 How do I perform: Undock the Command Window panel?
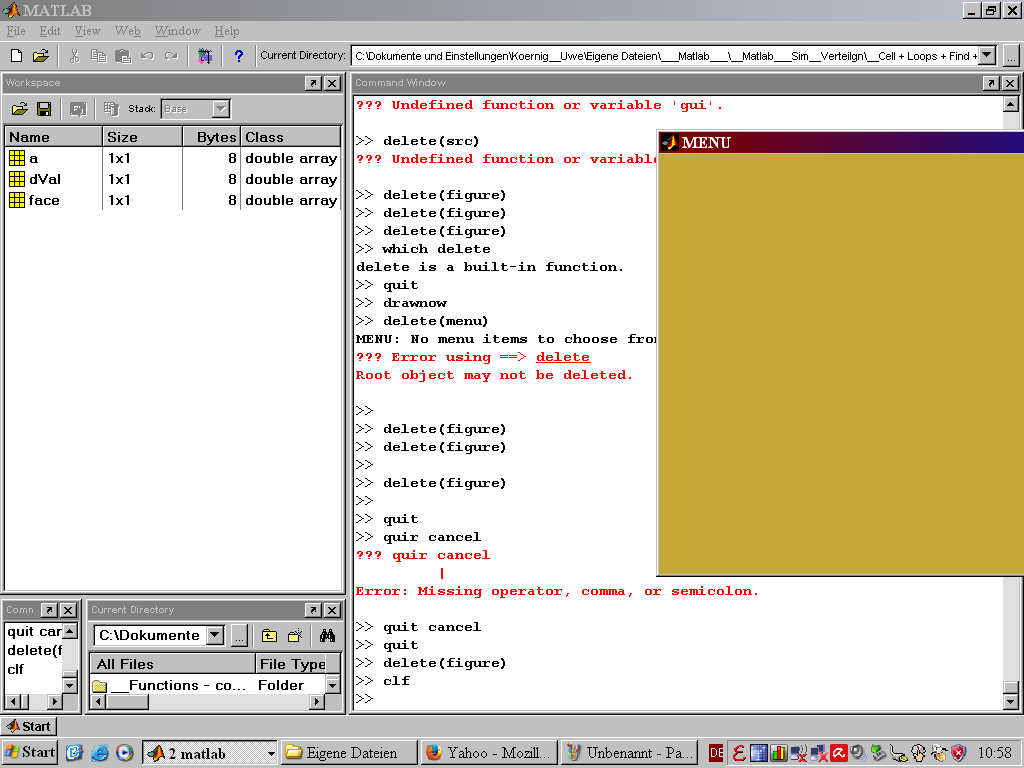[991, 83]
